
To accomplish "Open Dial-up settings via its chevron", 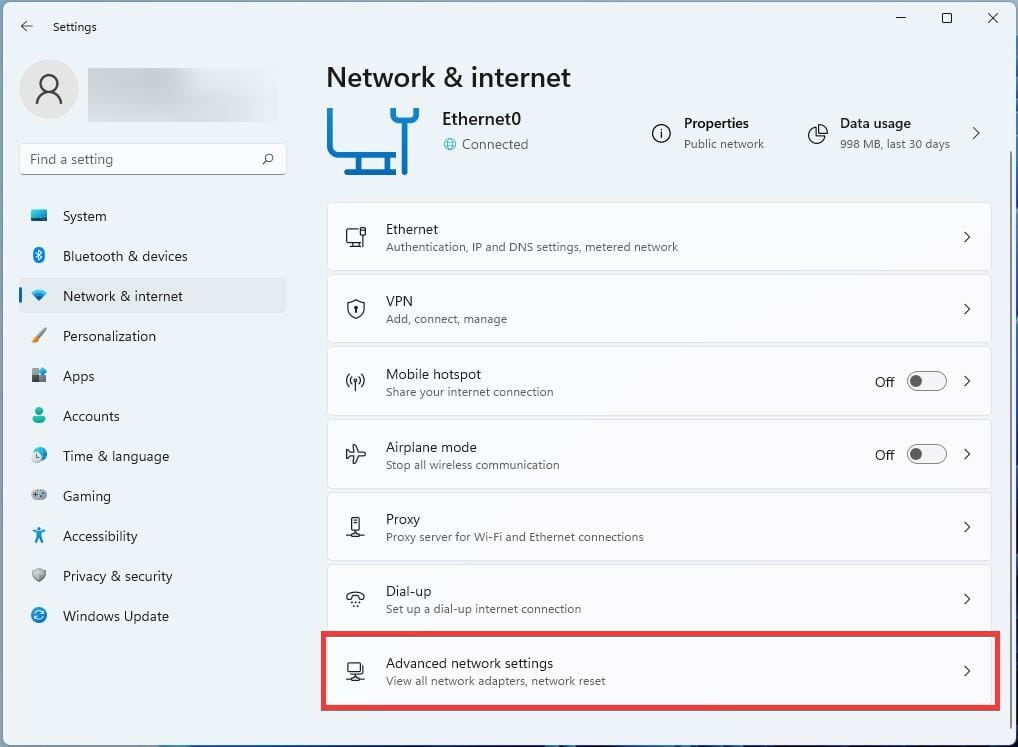I will pyautogui.click(x=967, y=599).
